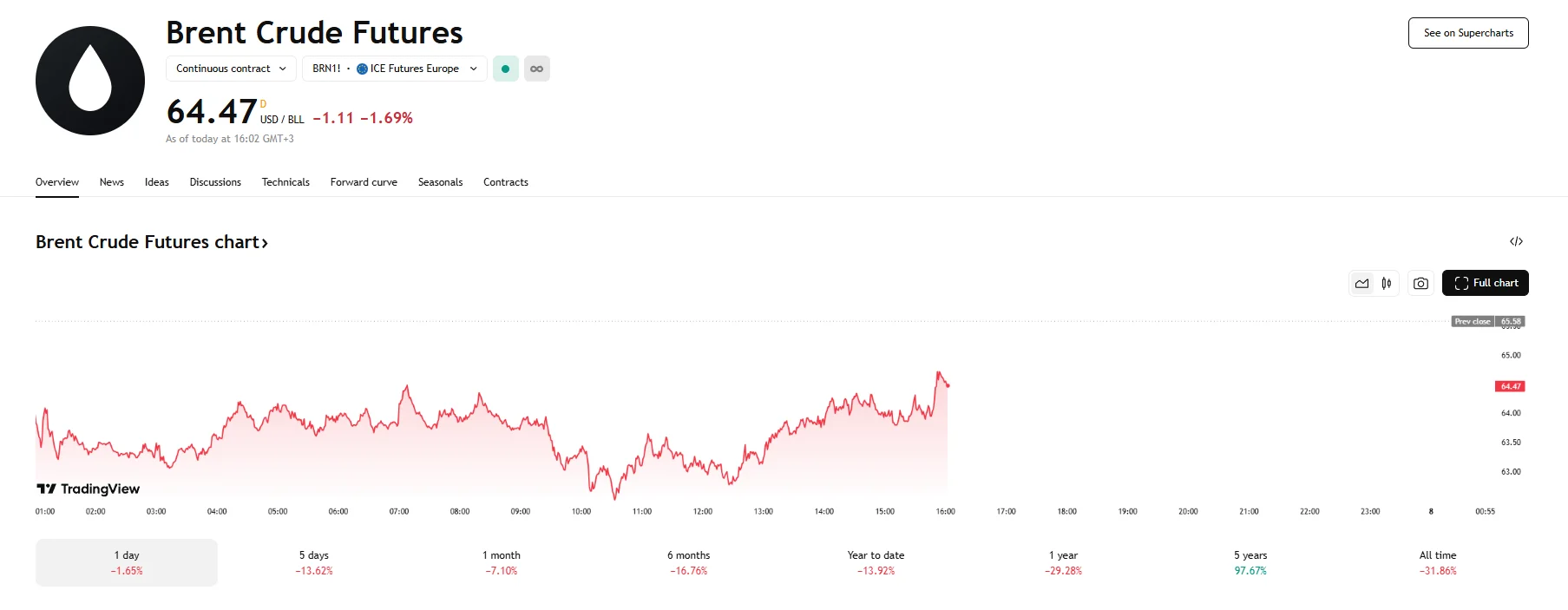Go to the Seasonals tab

point(440,182)
